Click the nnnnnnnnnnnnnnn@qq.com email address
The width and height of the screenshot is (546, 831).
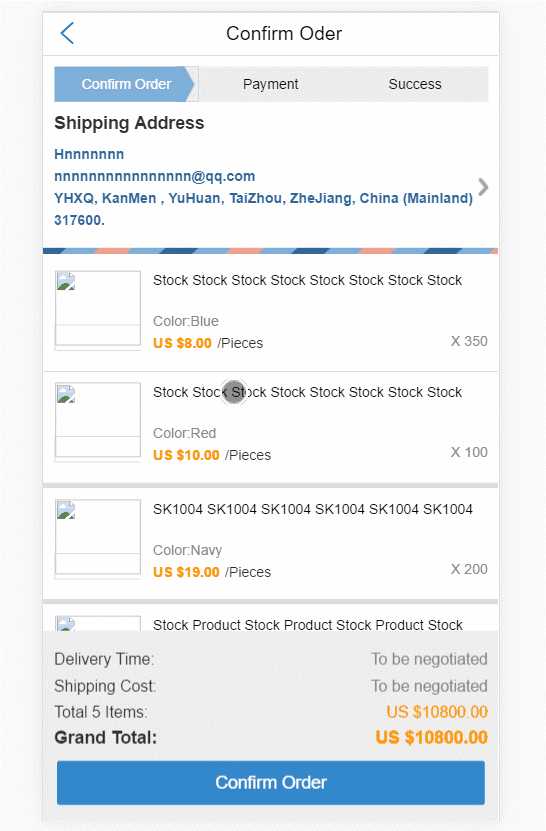(x=155, y=176)
